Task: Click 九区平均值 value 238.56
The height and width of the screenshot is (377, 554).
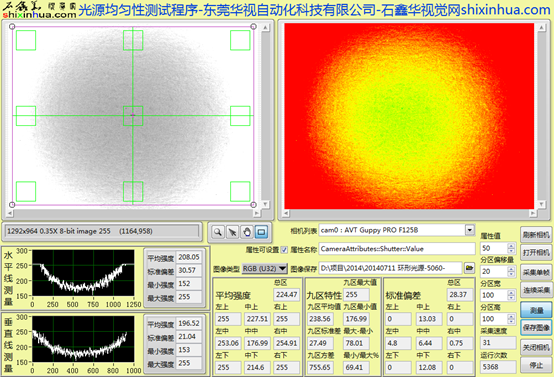Action: point(320,319)
